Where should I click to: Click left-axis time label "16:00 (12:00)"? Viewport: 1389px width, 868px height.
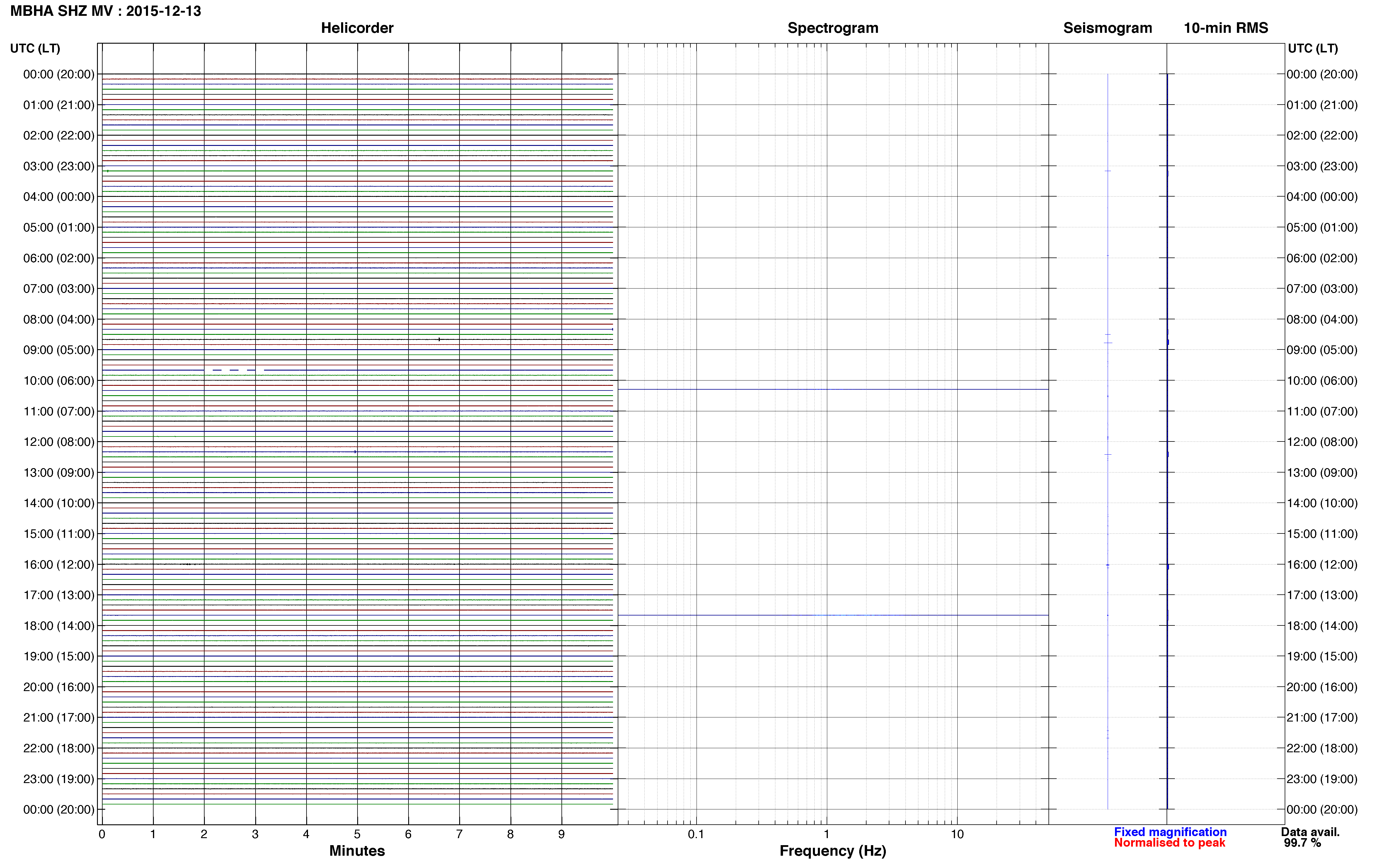(59, 564)
